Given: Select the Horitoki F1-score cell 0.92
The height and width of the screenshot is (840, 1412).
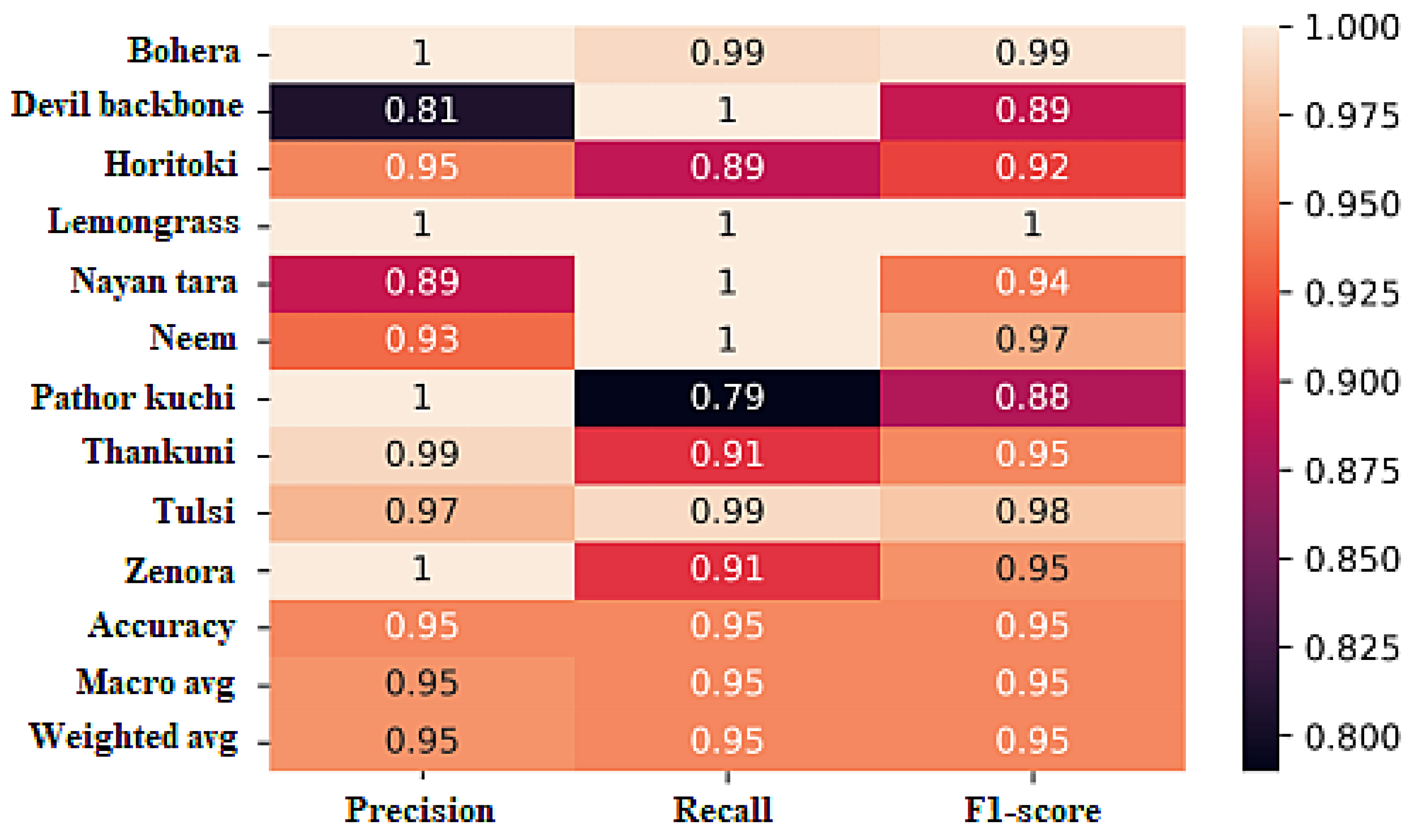Looking at the screenshot, I should click(x=1032, y=167).
